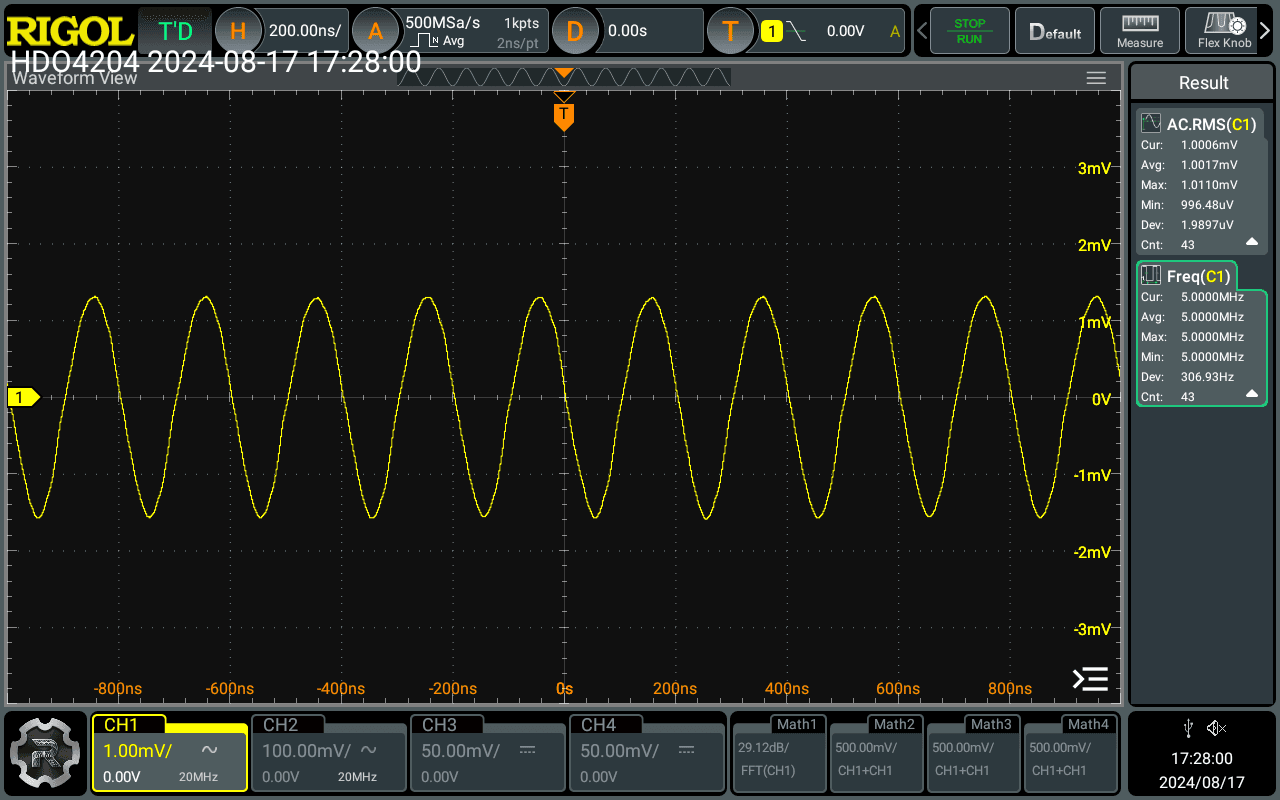Screen dimensions: 1280x800
Task: Click the orange T trigger position marker
Action: pyautogui.click(x=564, y=115)
